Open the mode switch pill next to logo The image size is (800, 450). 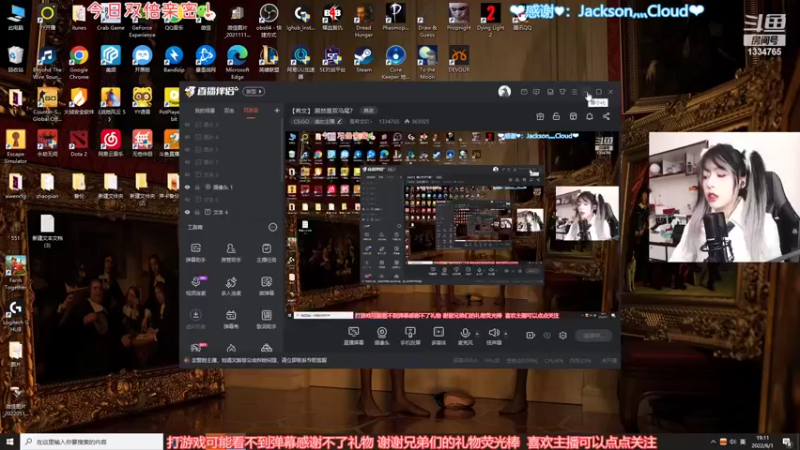click(254, 91)
